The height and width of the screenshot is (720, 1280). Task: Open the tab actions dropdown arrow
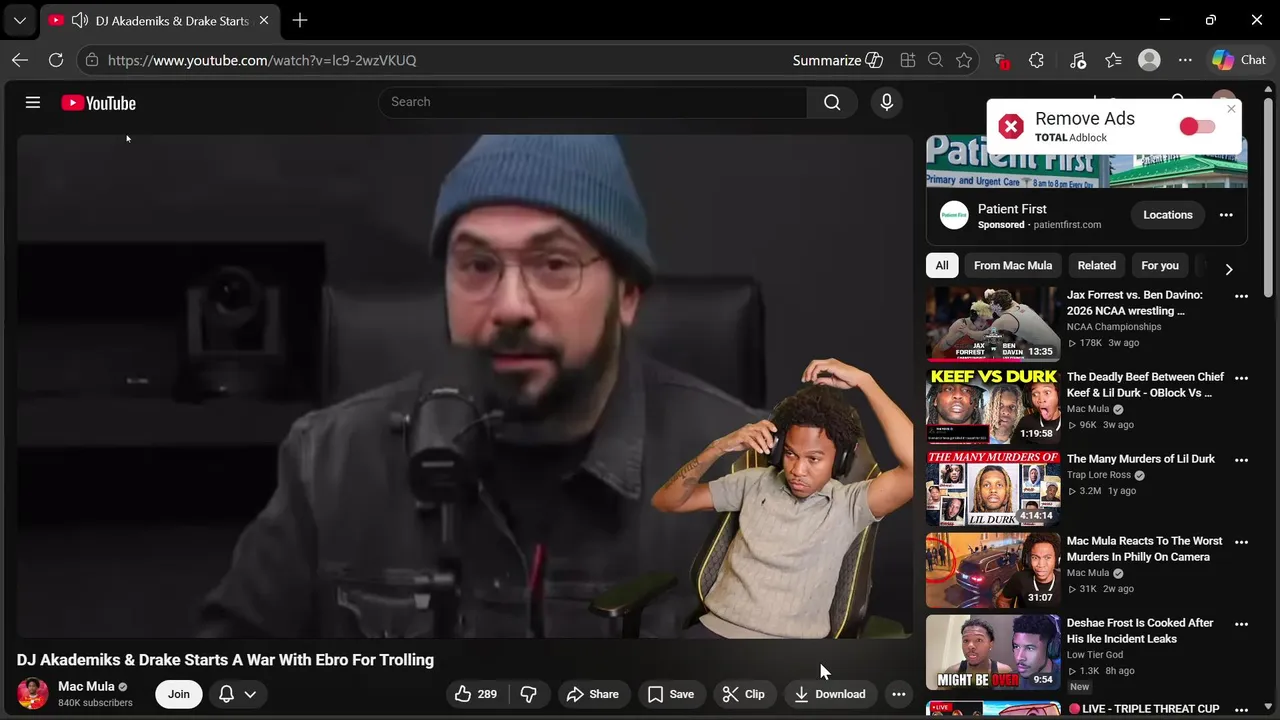coord(19,20)
